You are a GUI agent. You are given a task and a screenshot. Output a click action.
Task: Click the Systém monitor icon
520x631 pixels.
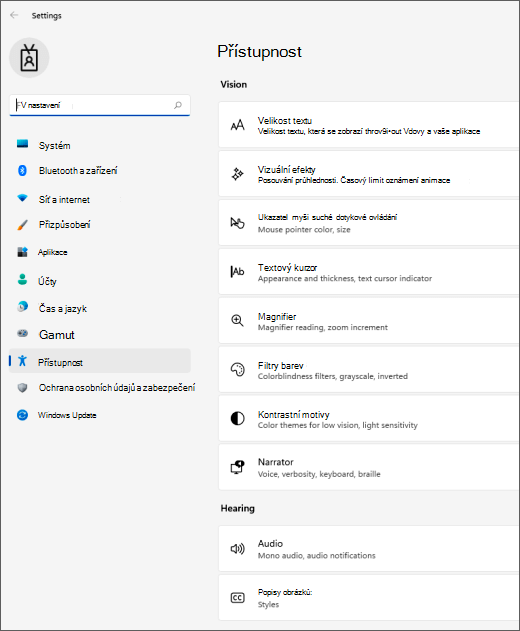[x=23, y=144]
